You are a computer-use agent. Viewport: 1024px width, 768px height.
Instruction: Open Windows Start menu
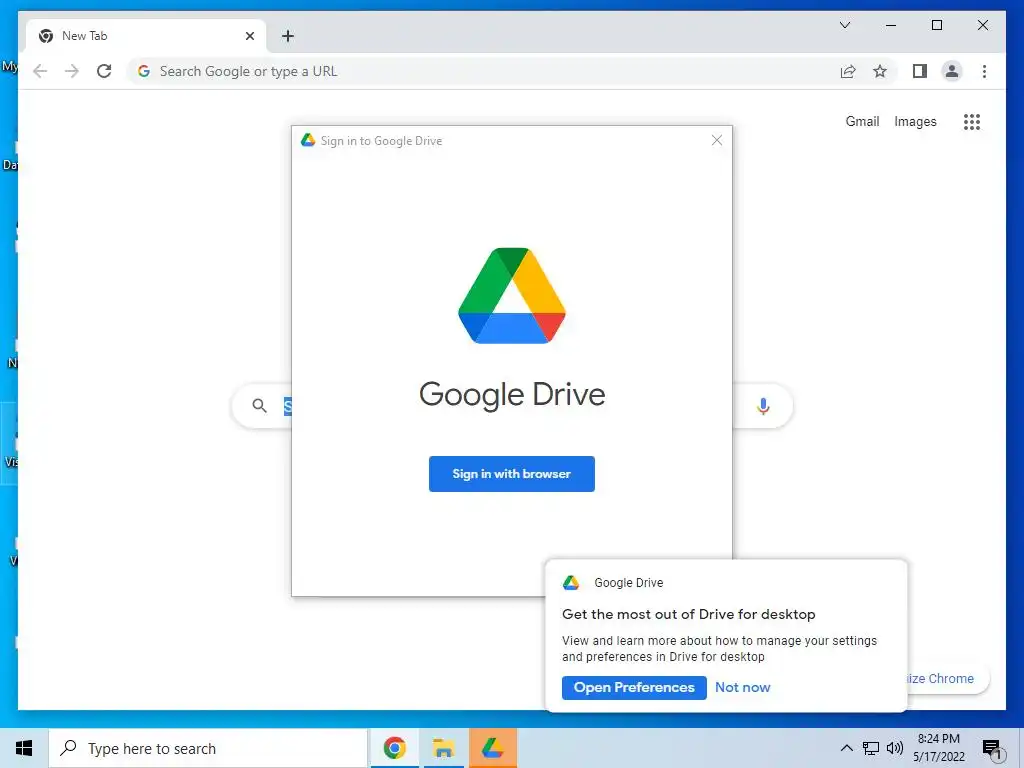click(24, 748)
